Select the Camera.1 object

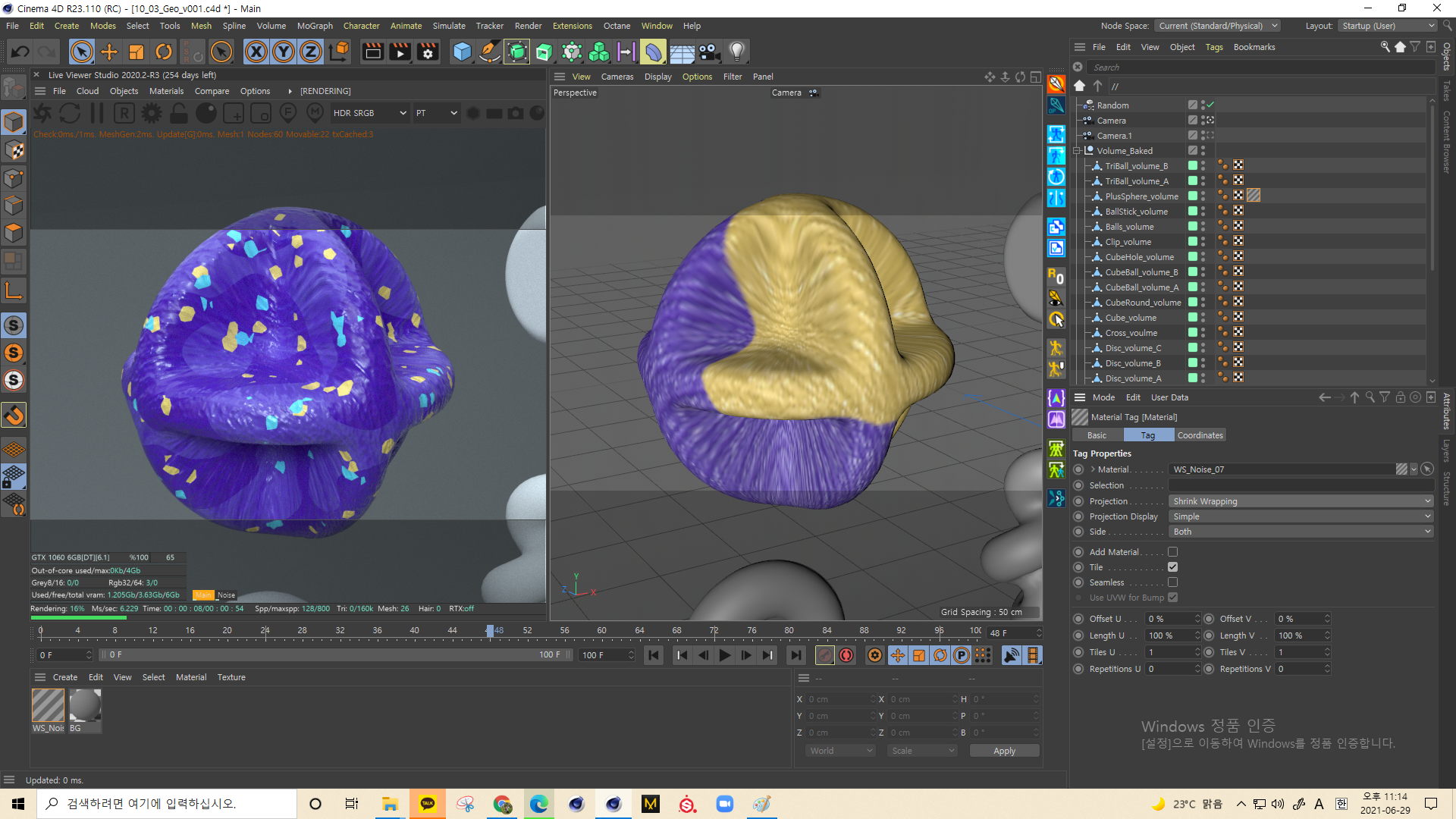(x=1114, y=136)
